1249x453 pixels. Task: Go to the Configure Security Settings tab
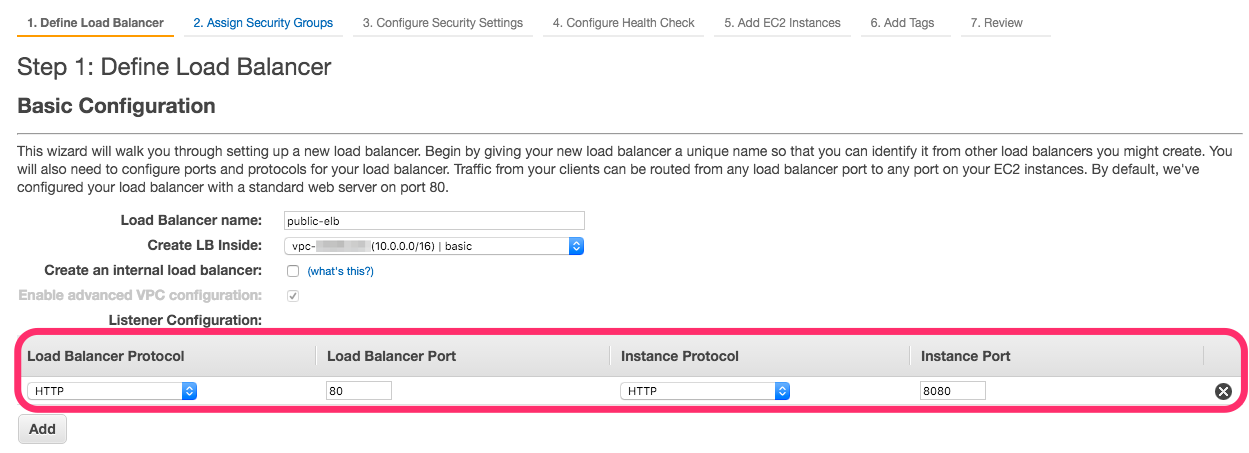point(443,23)
